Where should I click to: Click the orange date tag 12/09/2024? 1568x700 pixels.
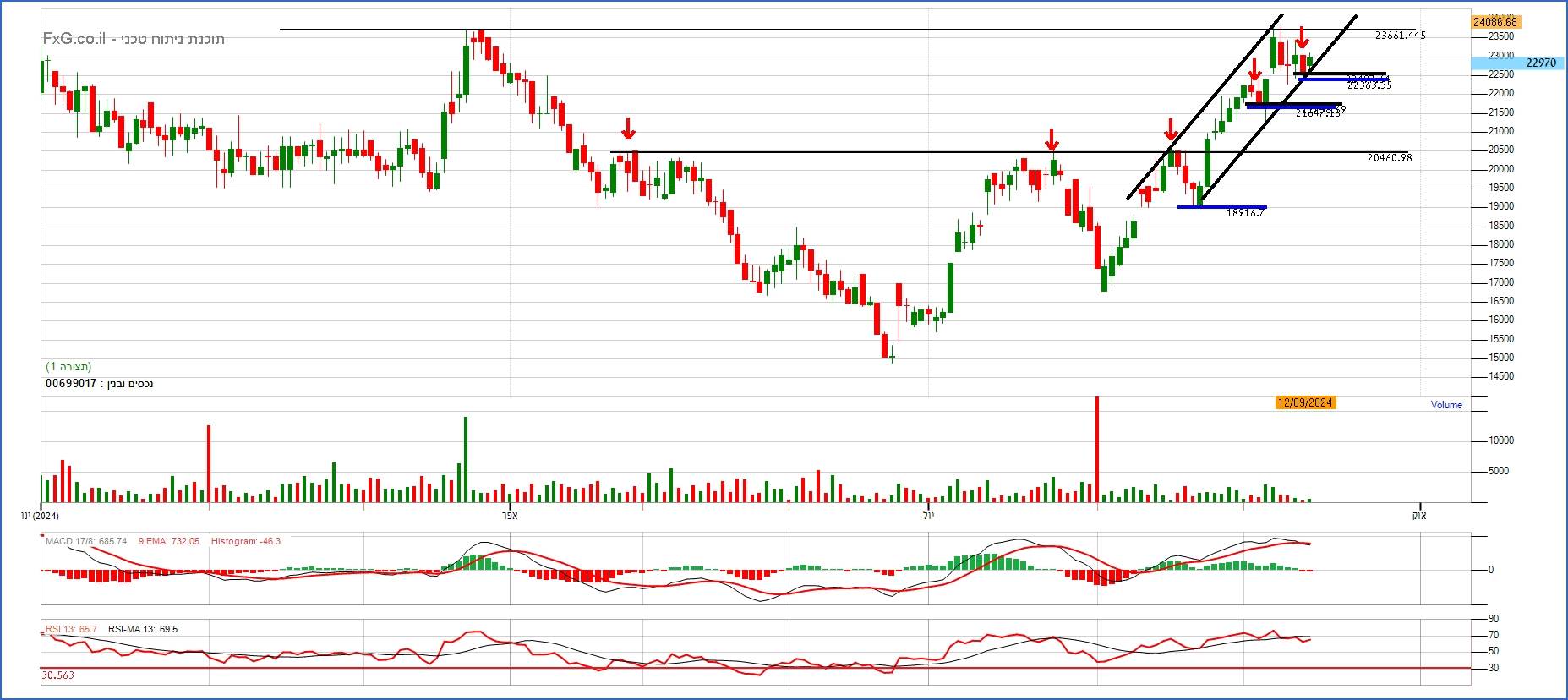point(1305,402)
